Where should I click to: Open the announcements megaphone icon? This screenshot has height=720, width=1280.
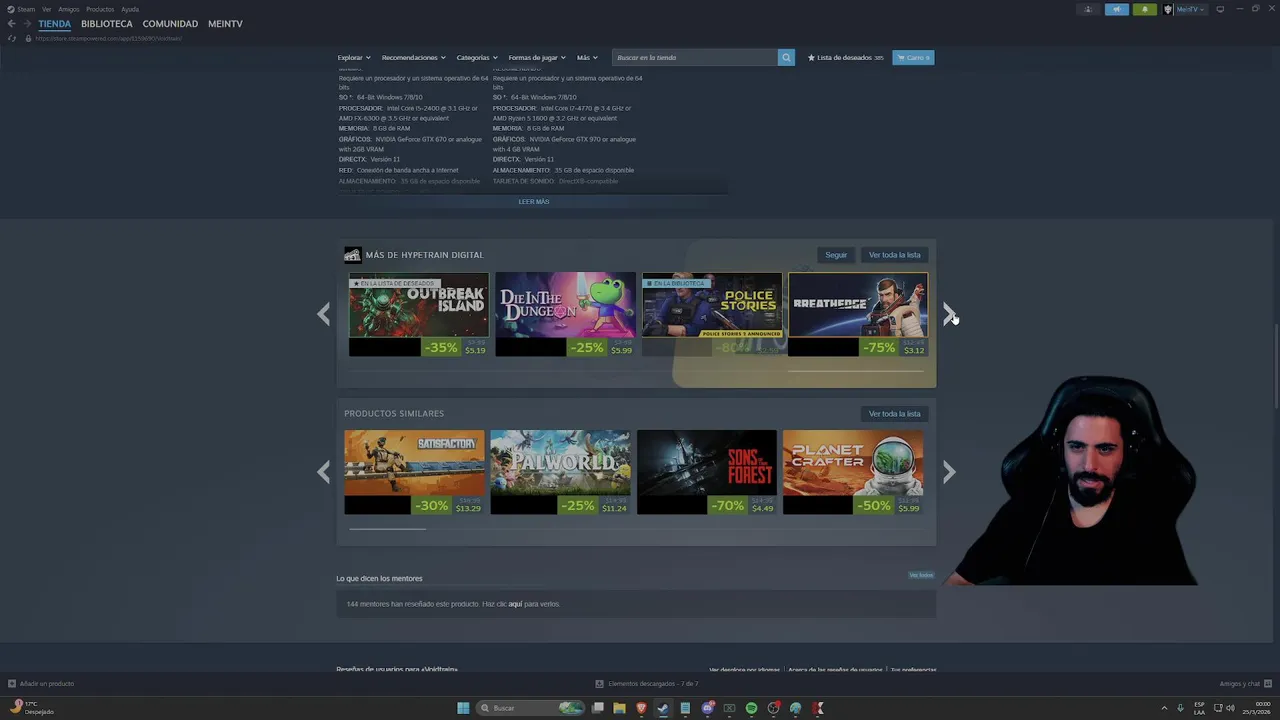click(1117, 9)
